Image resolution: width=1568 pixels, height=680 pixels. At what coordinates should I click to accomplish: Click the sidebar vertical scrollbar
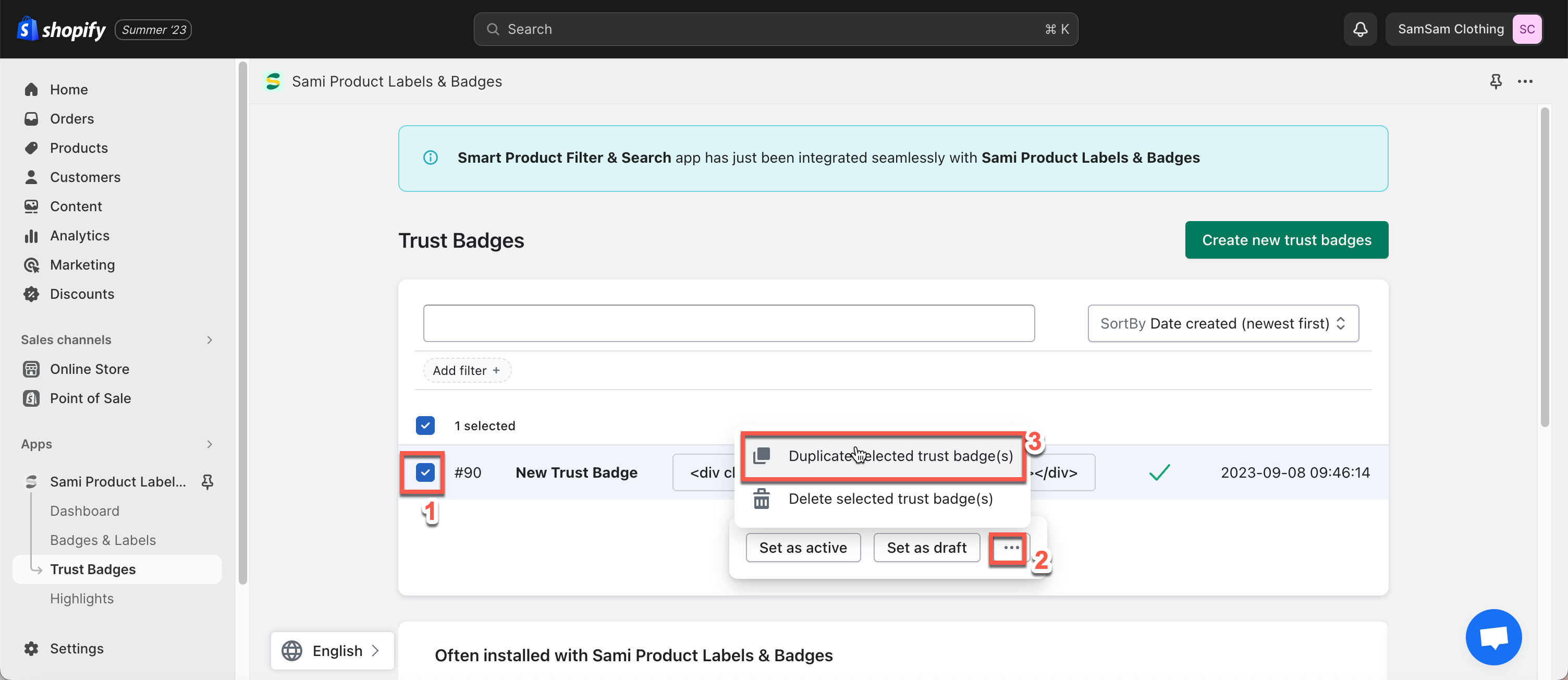(242, 323)
